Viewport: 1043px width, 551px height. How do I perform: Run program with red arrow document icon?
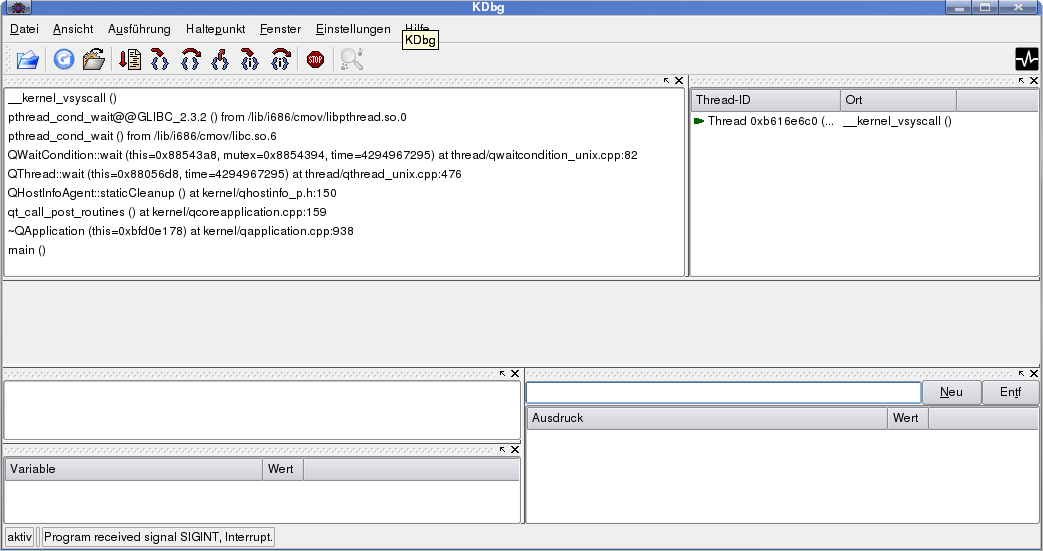pos(130,60)
